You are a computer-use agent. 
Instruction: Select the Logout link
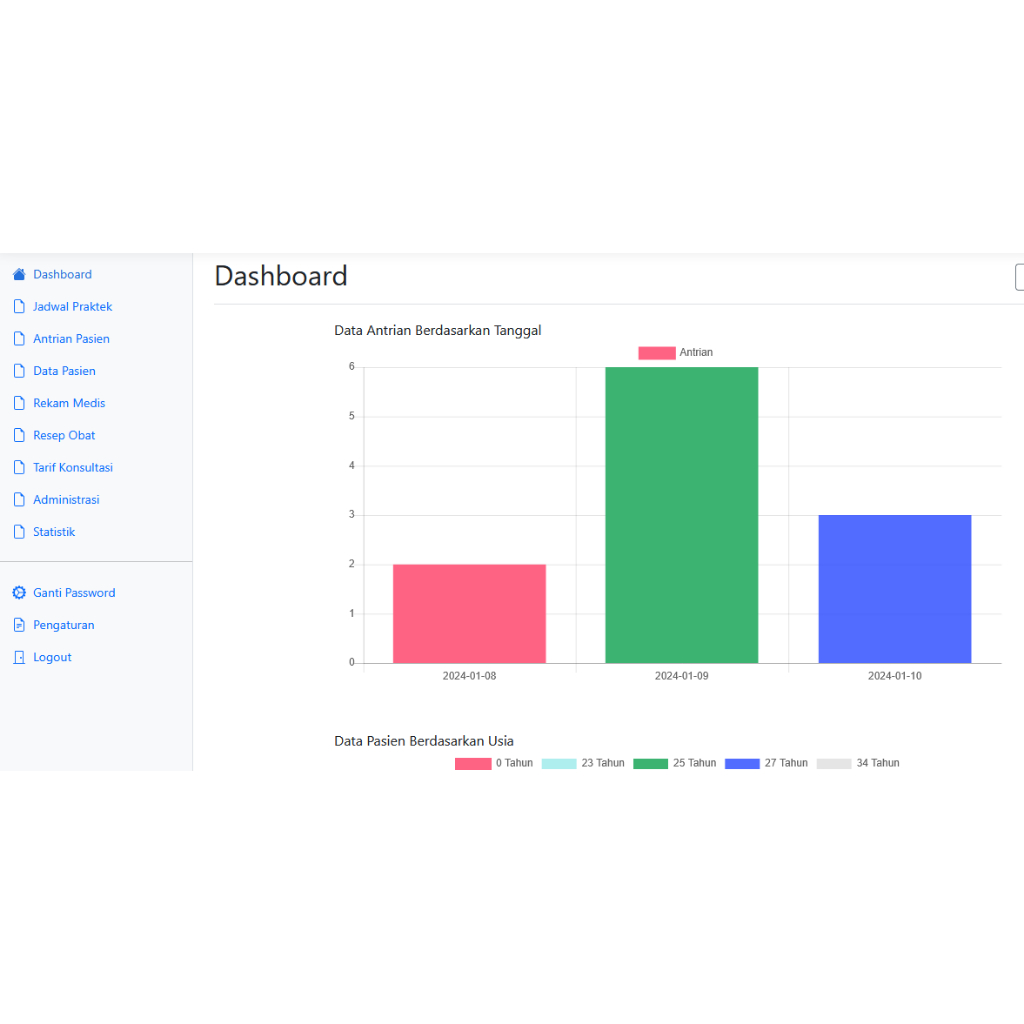click(52, 657)
